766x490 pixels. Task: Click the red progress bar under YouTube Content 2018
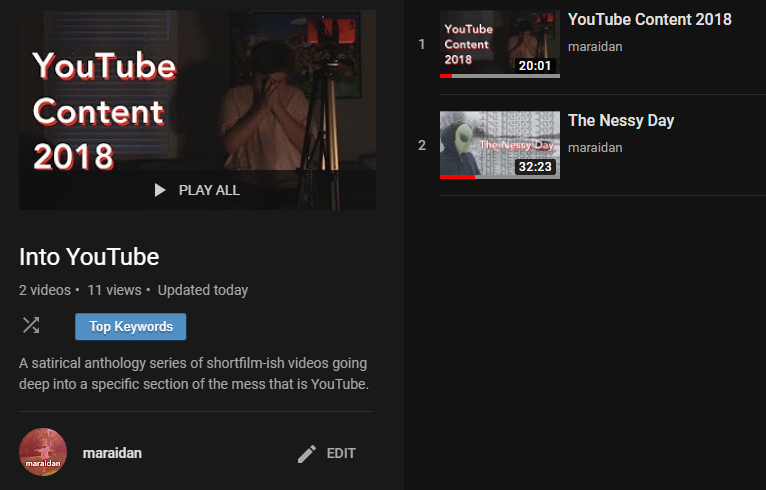[446, 76]
